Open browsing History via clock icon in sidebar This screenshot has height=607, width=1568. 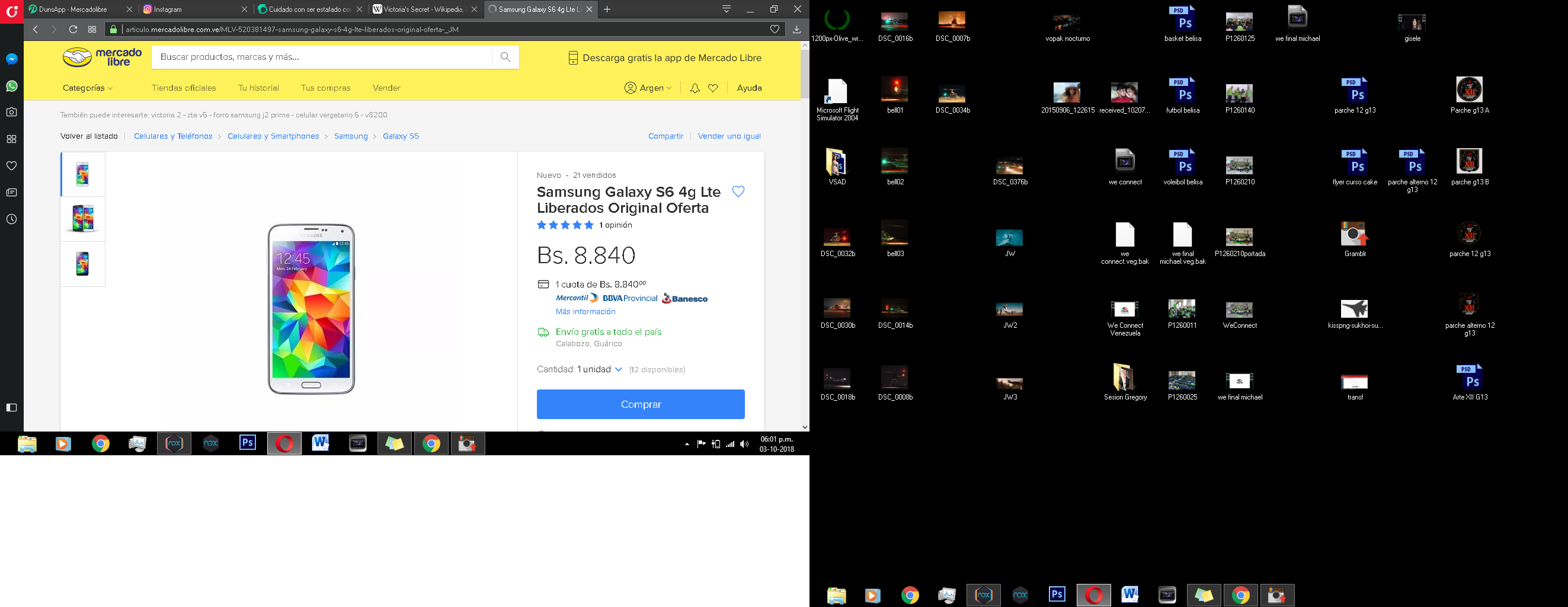11,220
